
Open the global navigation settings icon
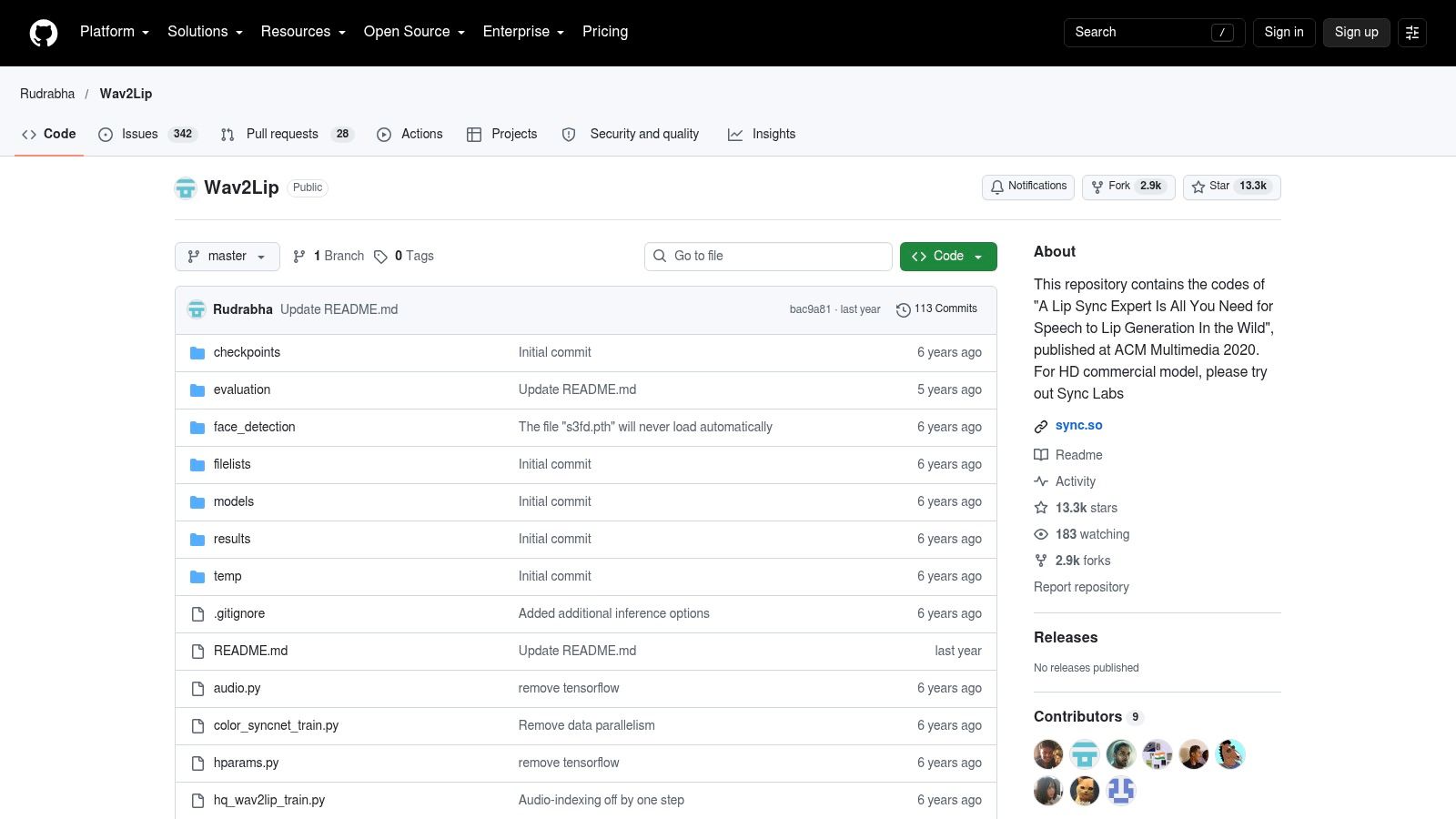pyautogui.click(x=1412, y=33)
